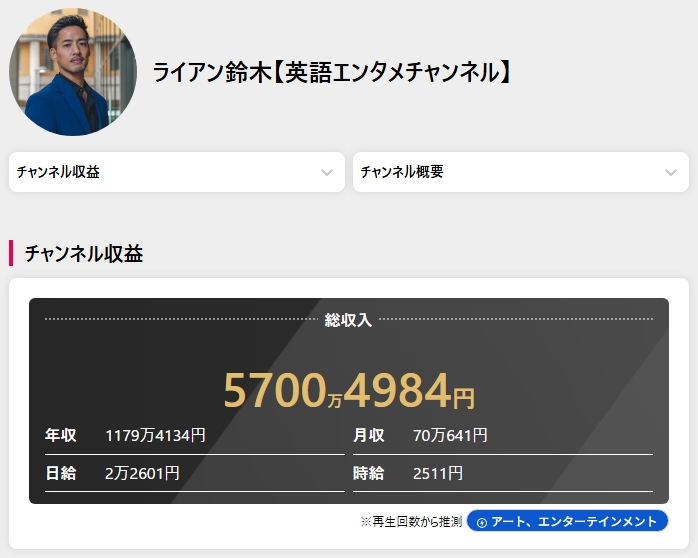Click the 時給 label
The image size is (698, 558).
(368, 473)
